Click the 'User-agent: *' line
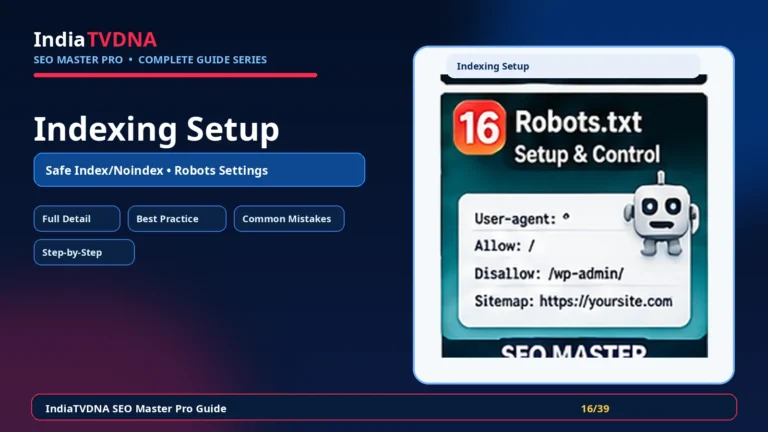 pyautogui.click(x=522, y=218)
